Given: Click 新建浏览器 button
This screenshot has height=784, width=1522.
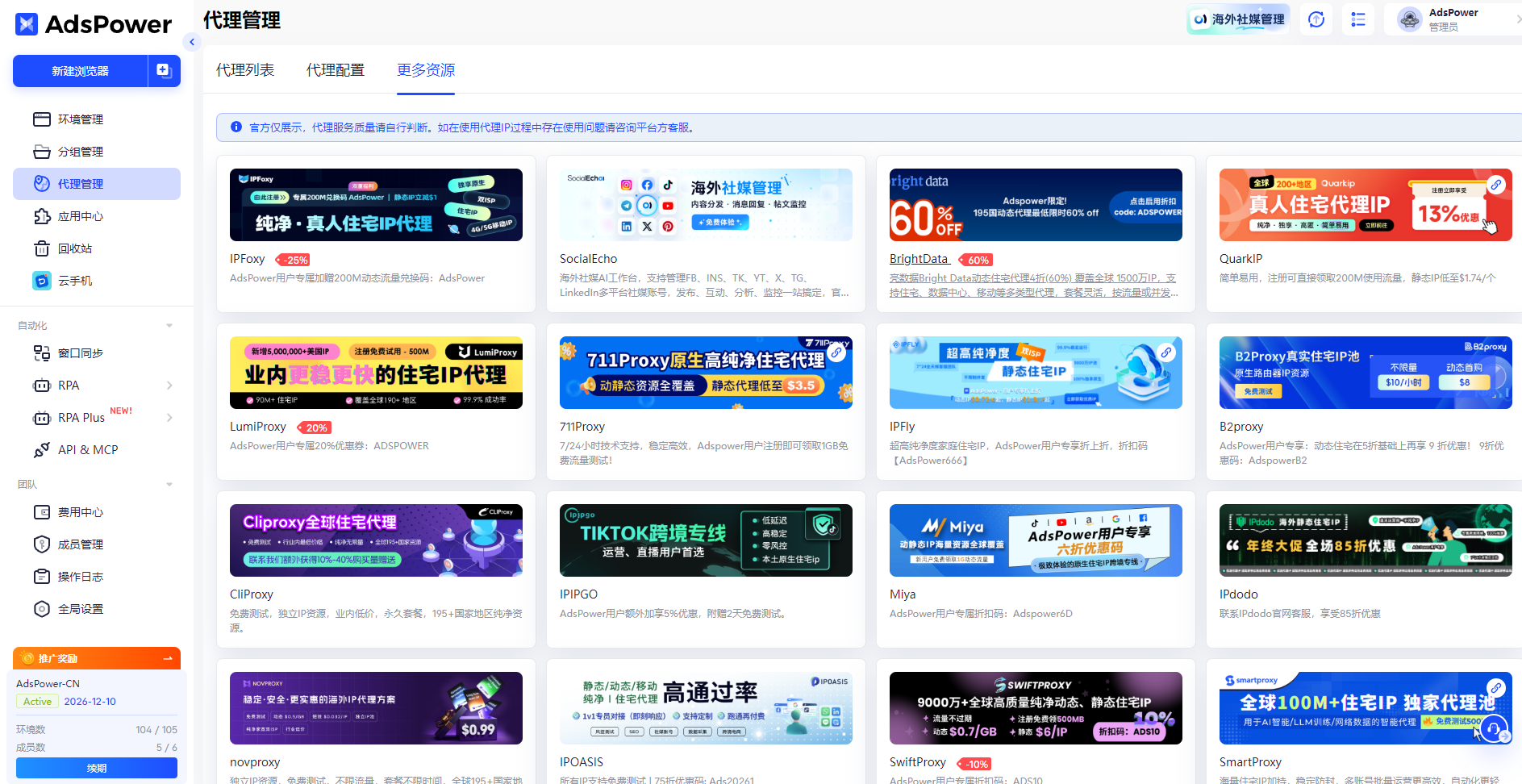Looking at the screenshot, I should pos(81,71).
